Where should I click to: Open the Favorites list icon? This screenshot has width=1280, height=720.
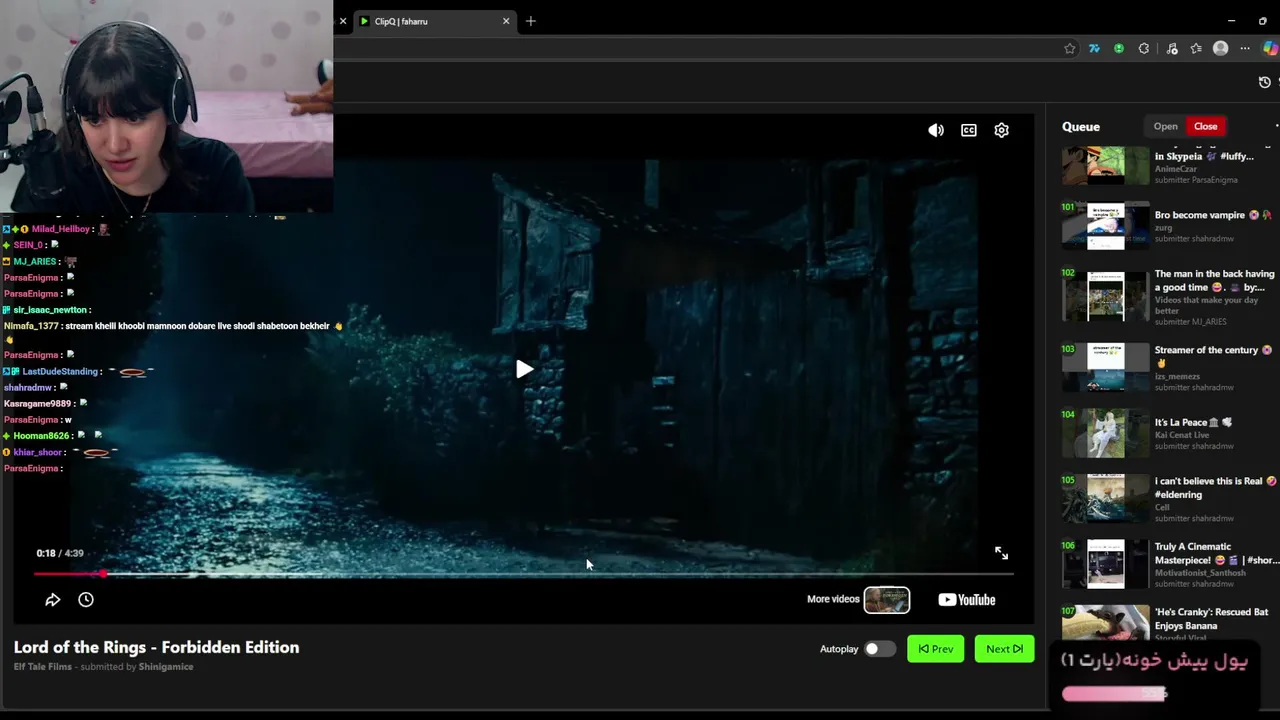1196,48
